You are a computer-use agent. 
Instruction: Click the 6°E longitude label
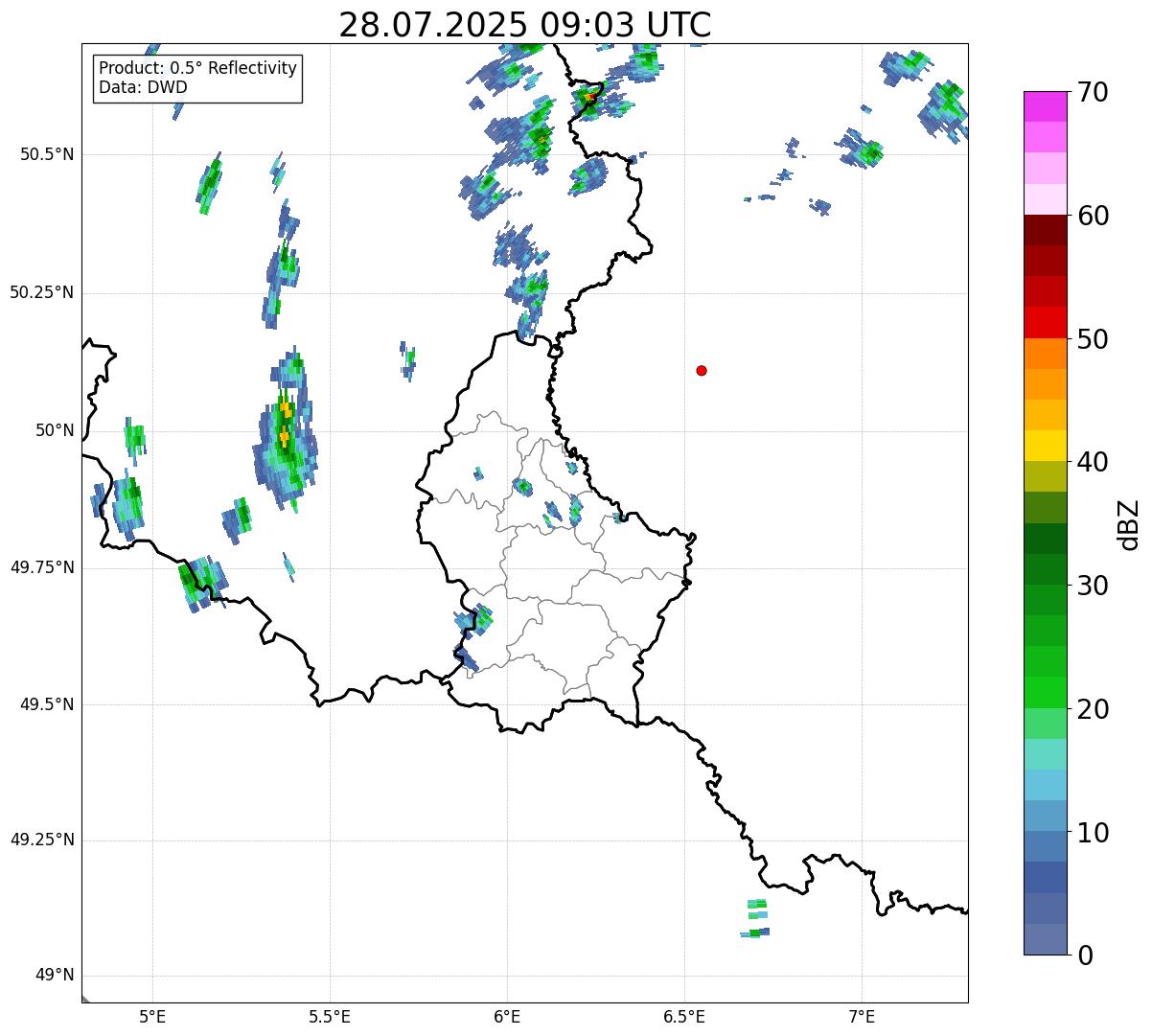click(x=507, y=1017)
